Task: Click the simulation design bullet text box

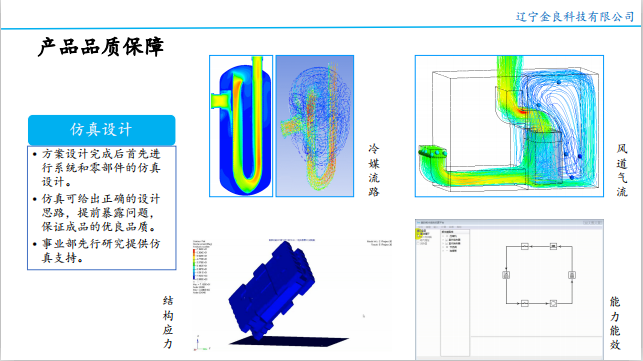Action: point(102,208)
